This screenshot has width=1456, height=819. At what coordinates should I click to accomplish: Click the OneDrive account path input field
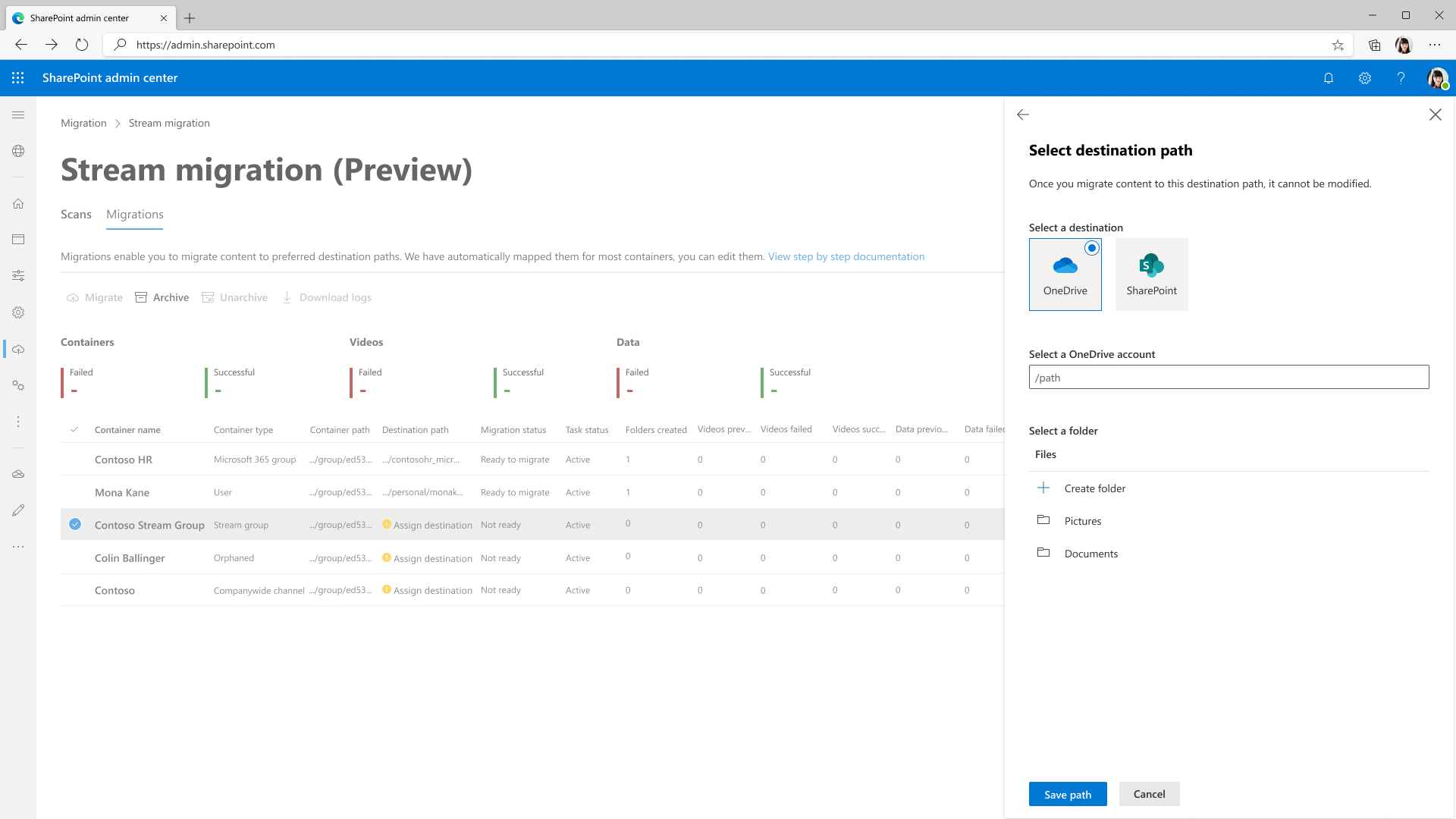coord(1229,377)
